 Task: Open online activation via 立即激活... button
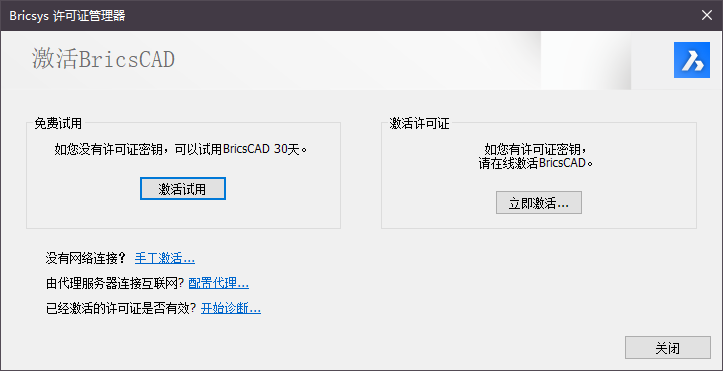(x=539, y=203)
